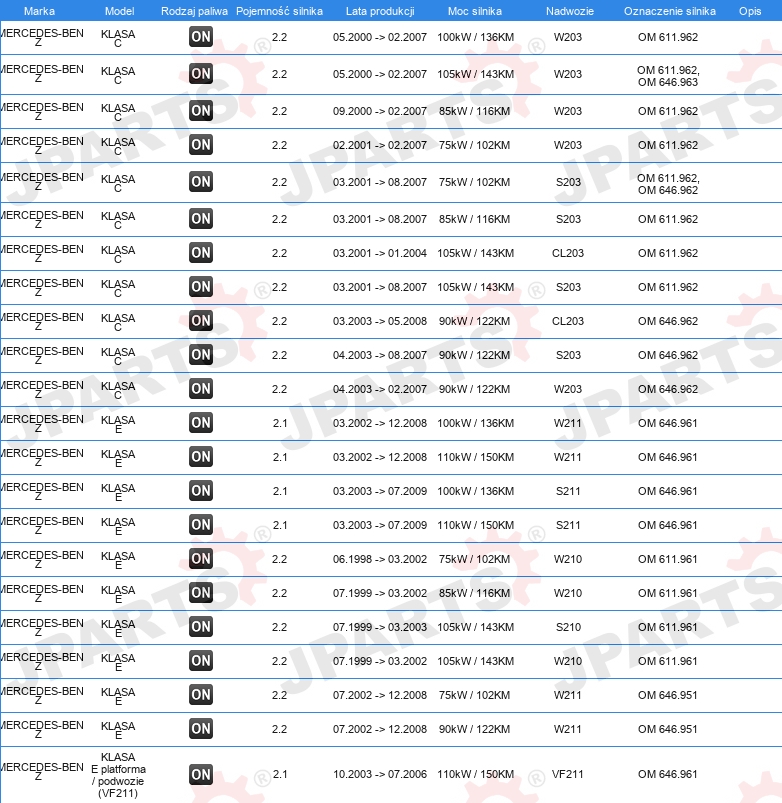Select the production years '06.1998 -> 03.2002'

pyautogui.click(x=379, y=559)
